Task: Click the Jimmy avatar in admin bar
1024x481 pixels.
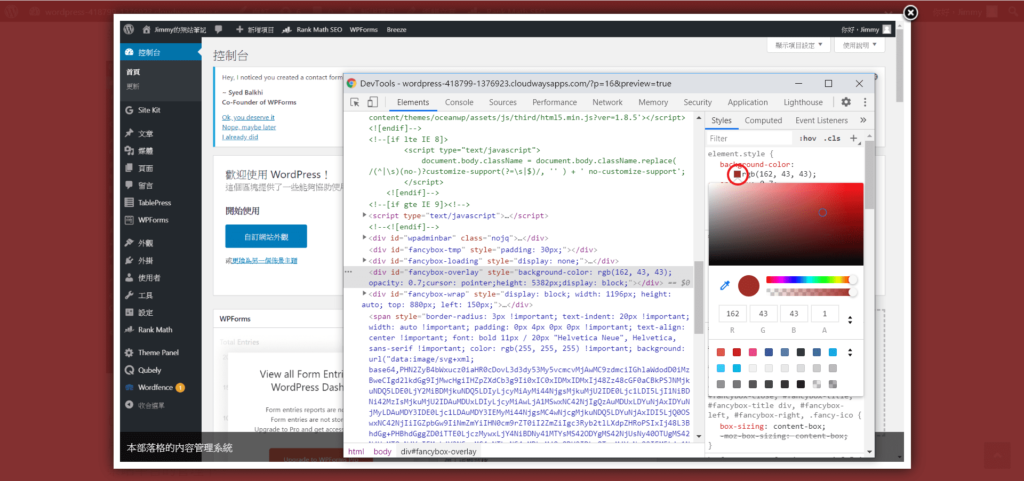Action: (886, 29)
